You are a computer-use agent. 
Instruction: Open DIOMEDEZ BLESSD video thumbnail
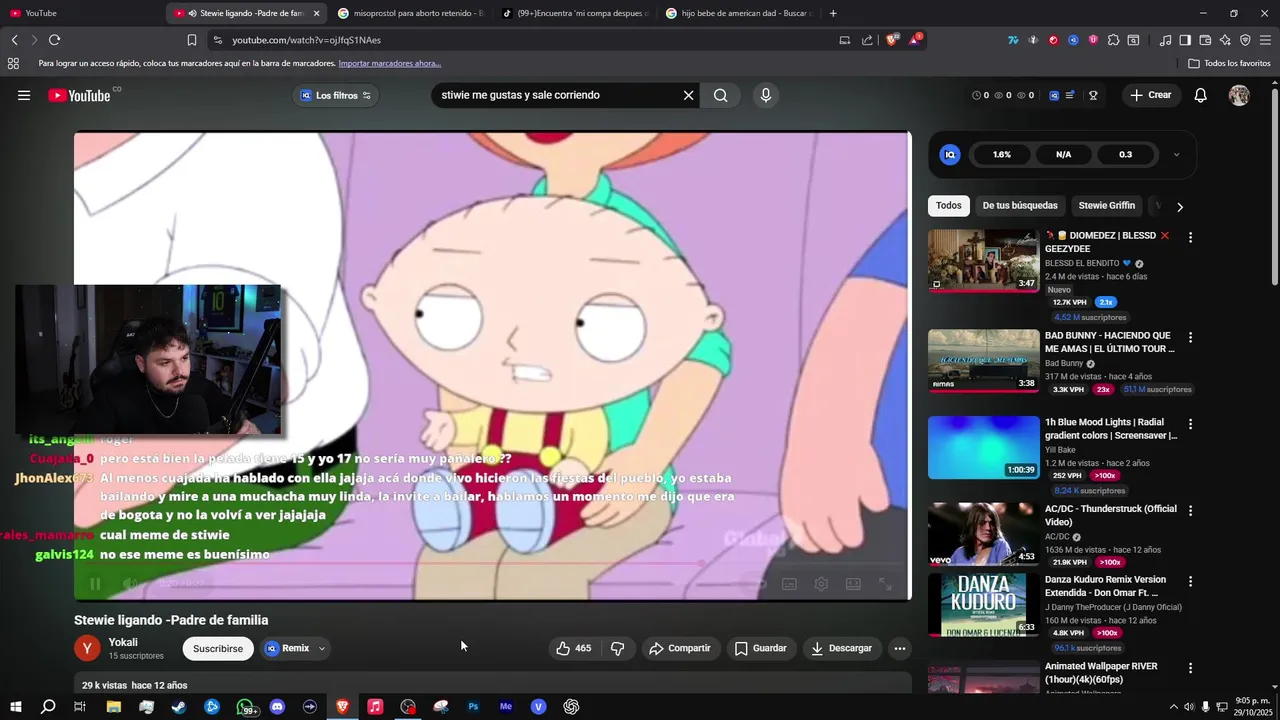pos(984,261)
